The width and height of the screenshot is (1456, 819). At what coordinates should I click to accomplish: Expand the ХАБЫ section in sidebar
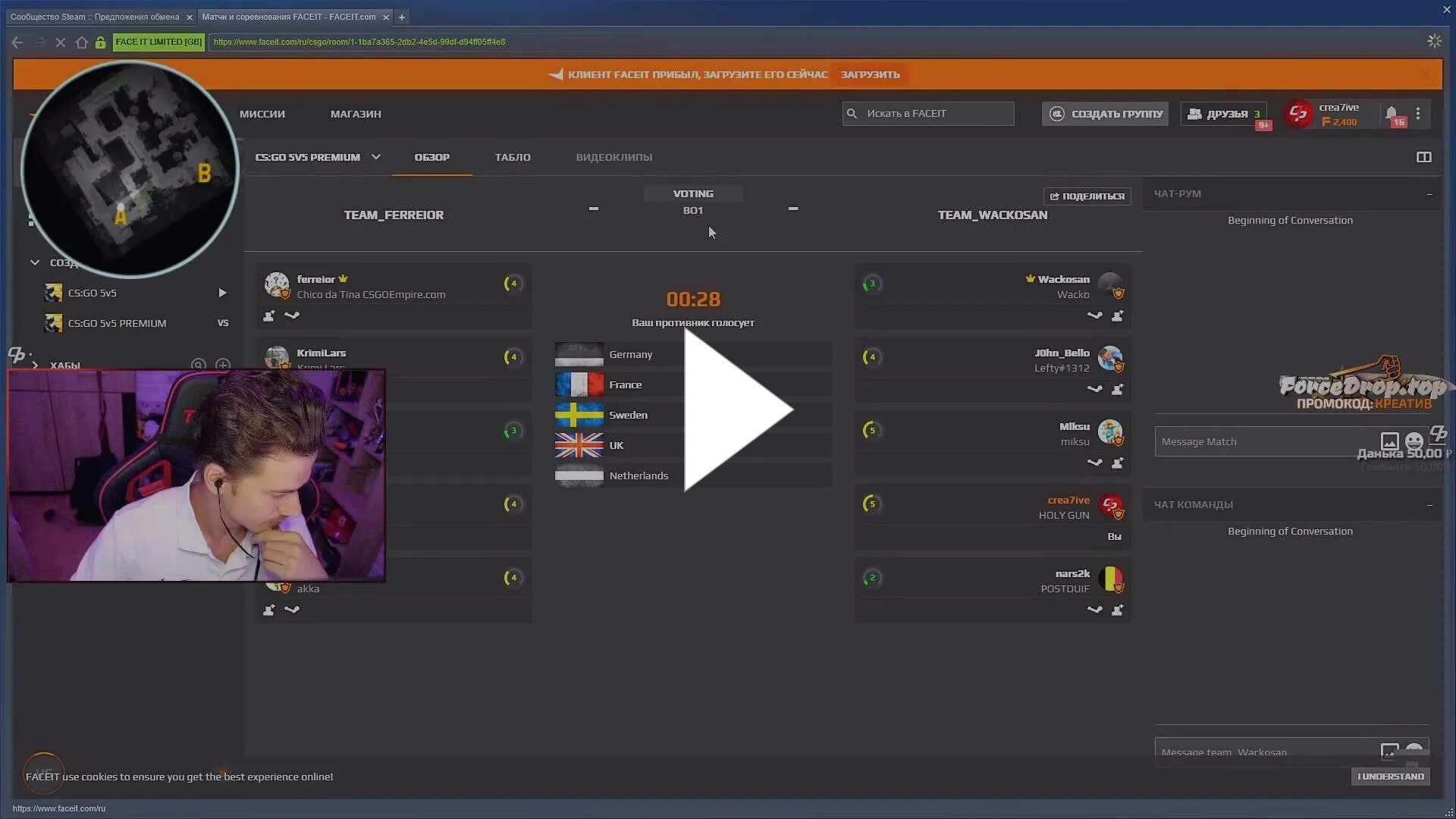pyautogui.click(x=33, y=363)
